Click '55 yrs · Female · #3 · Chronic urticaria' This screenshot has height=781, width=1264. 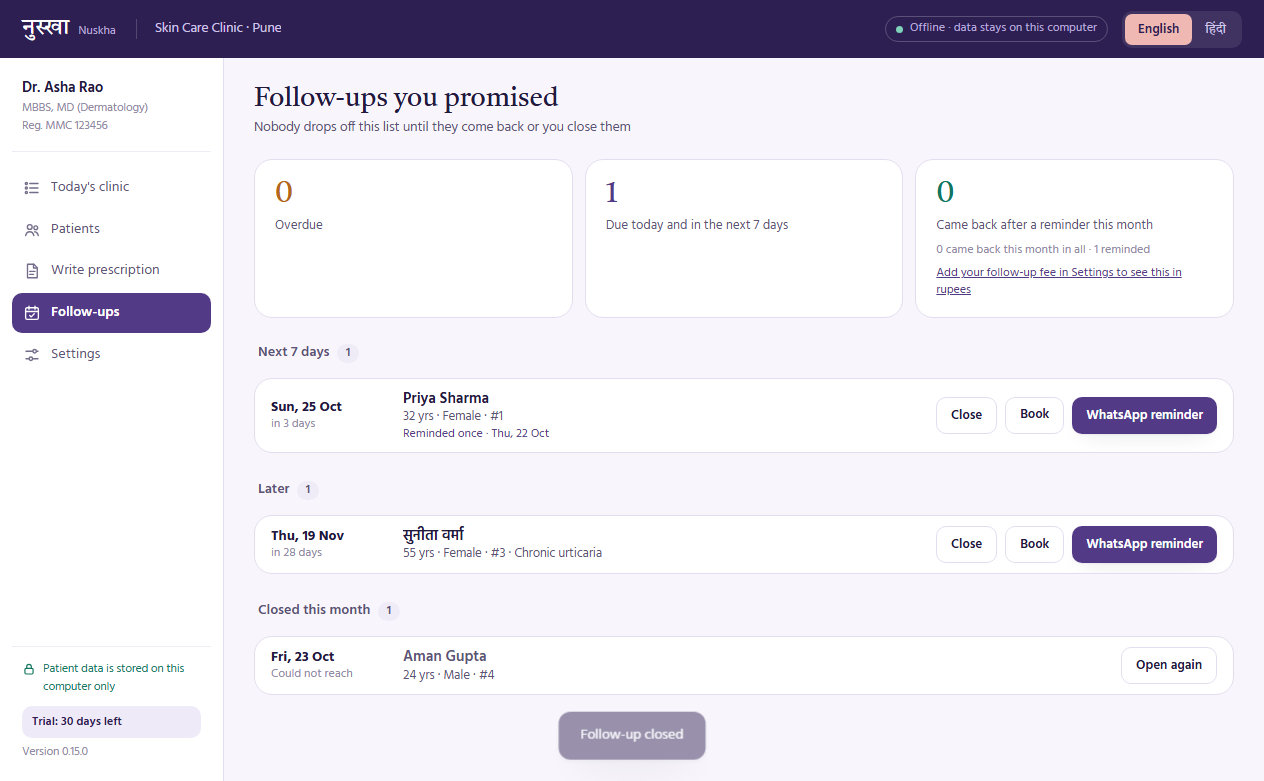point(502,553)
